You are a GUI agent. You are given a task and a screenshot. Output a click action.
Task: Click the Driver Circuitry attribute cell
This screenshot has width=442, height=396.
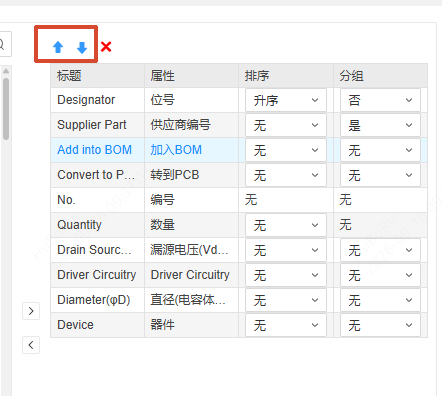tap(192, 275)
